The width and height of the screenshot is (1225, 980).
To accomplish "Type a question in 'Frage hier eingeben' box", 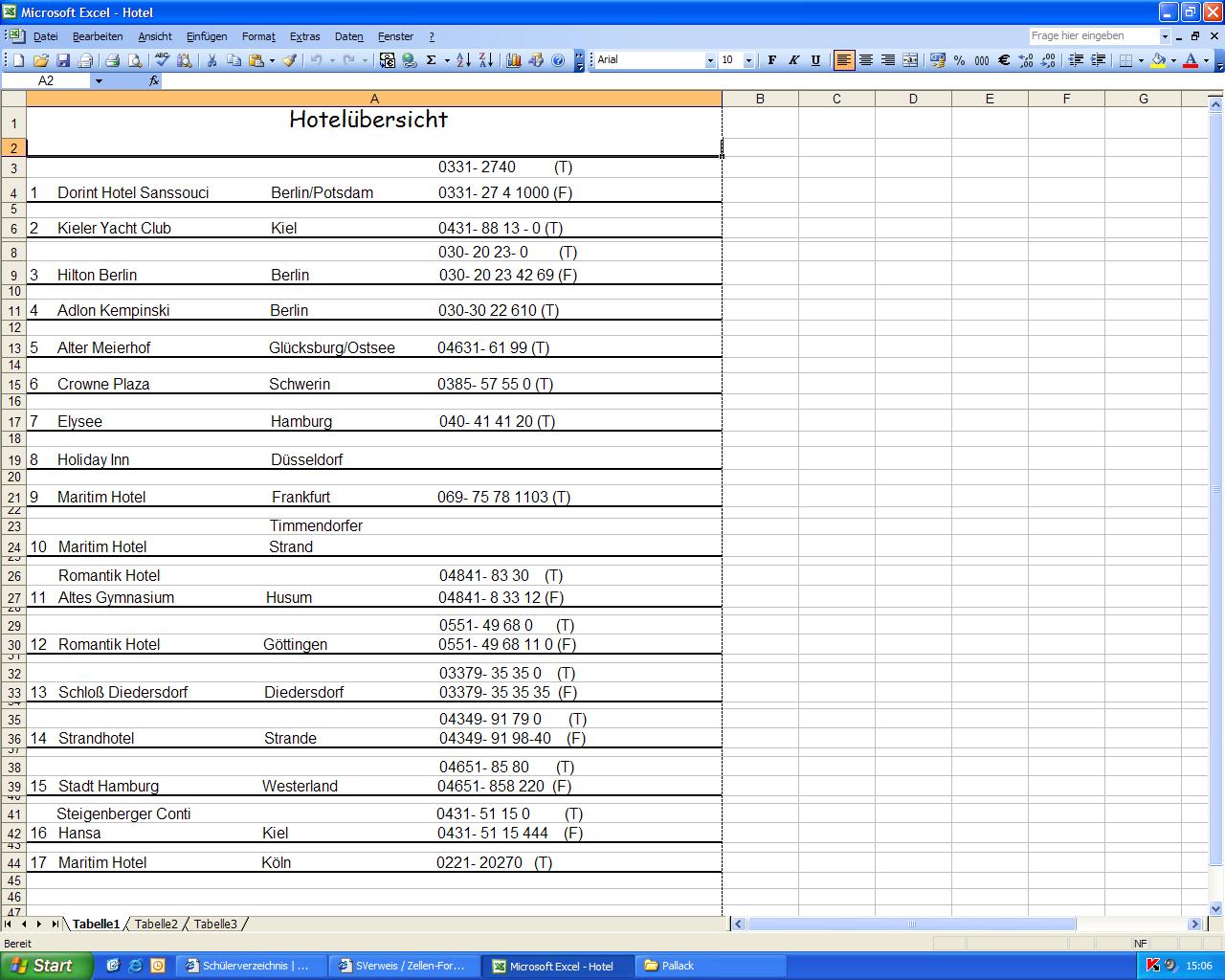I will [x=1093, y=36].
